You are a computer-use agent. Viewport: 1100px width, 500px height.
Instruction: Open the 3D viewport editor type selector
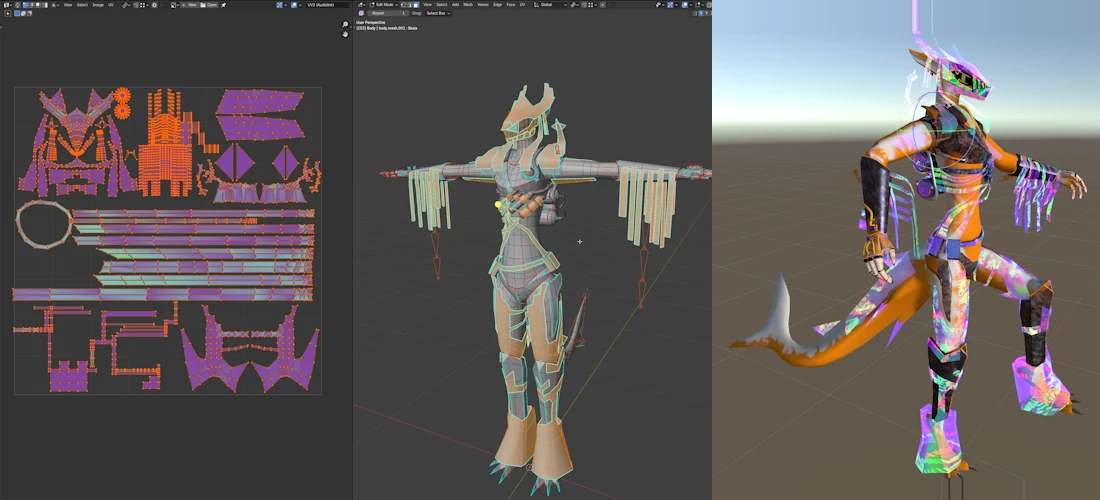pyautogui.click(x=361, y=5)
